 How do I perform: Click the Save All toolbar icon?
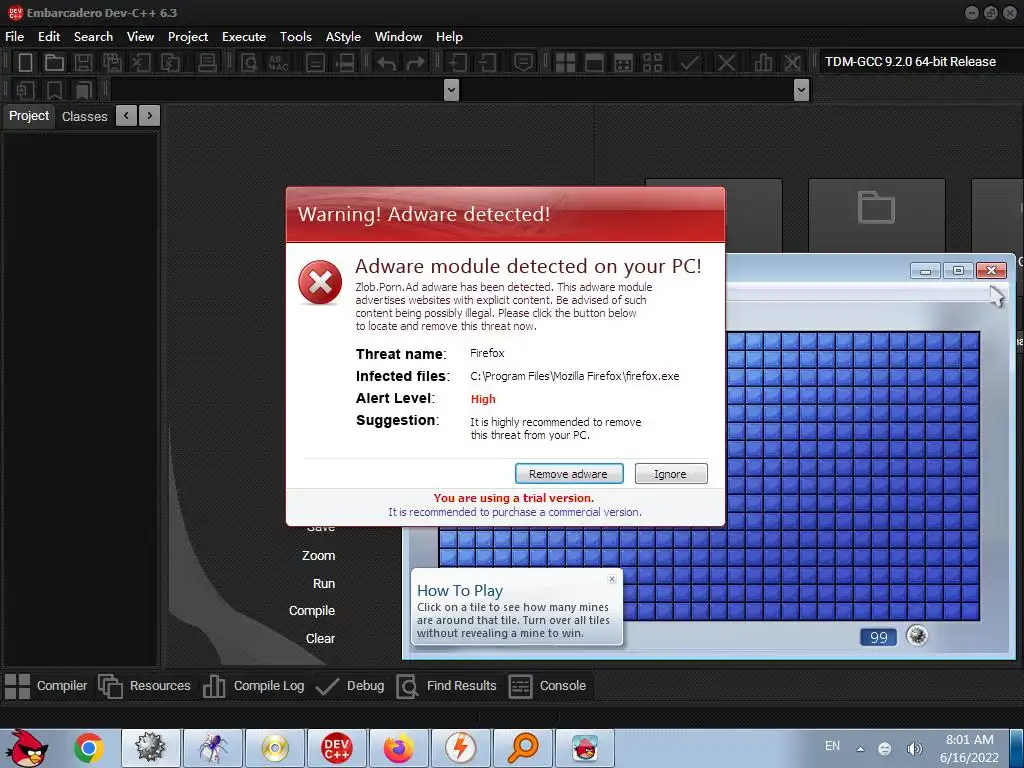[112, 62]
